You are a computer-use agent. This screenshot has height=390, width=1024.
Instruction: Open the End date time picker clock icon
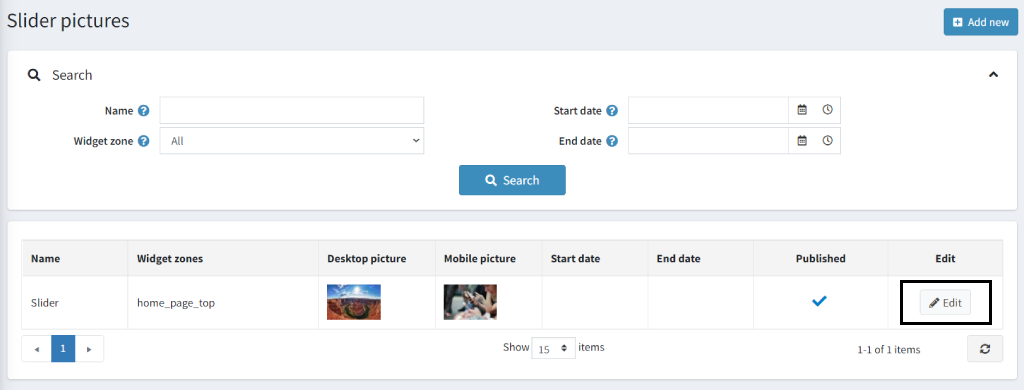click(827, 140)
